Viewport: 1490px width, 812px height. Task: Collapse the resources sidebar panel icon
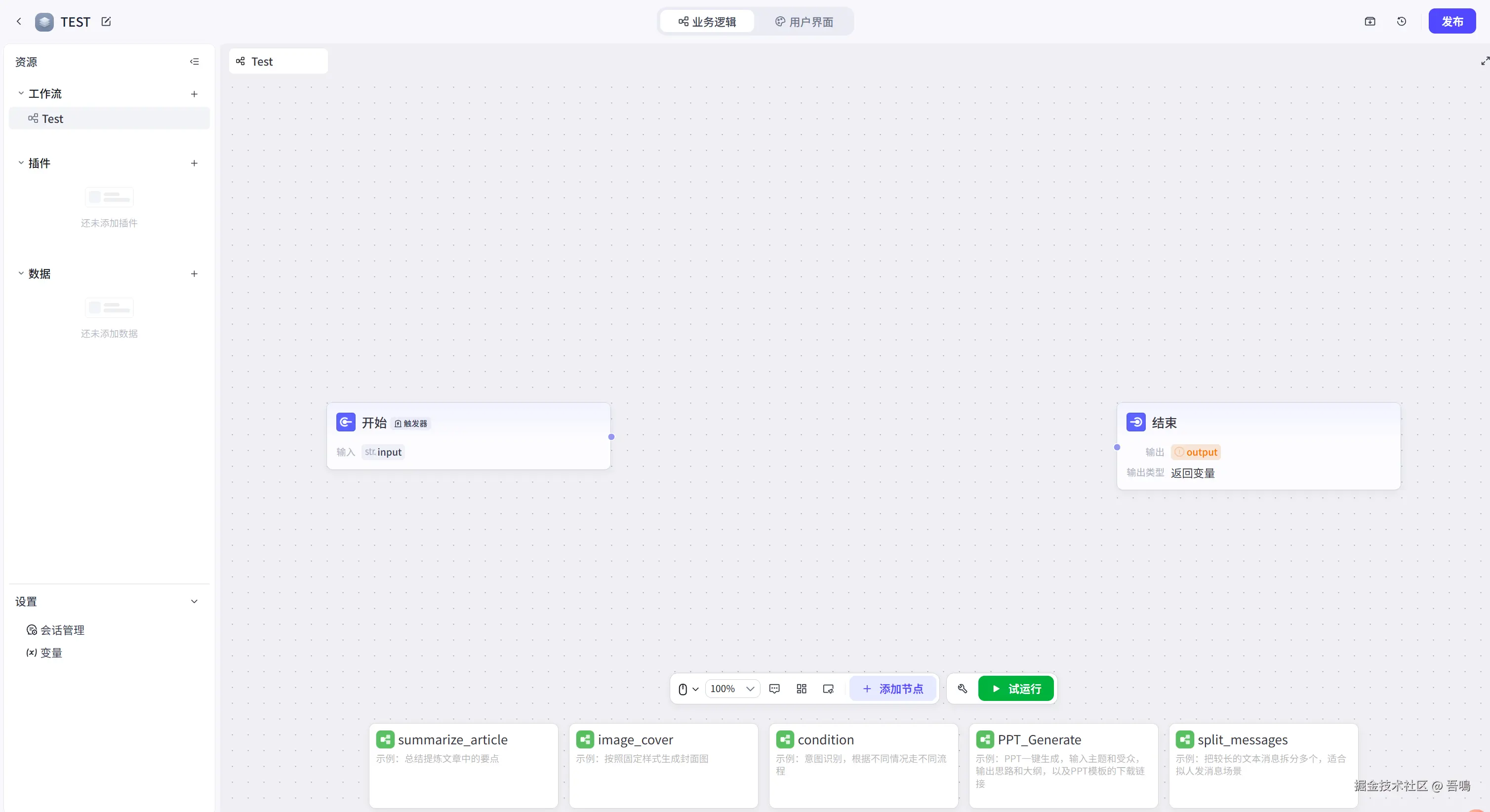[x=195, y=61]
